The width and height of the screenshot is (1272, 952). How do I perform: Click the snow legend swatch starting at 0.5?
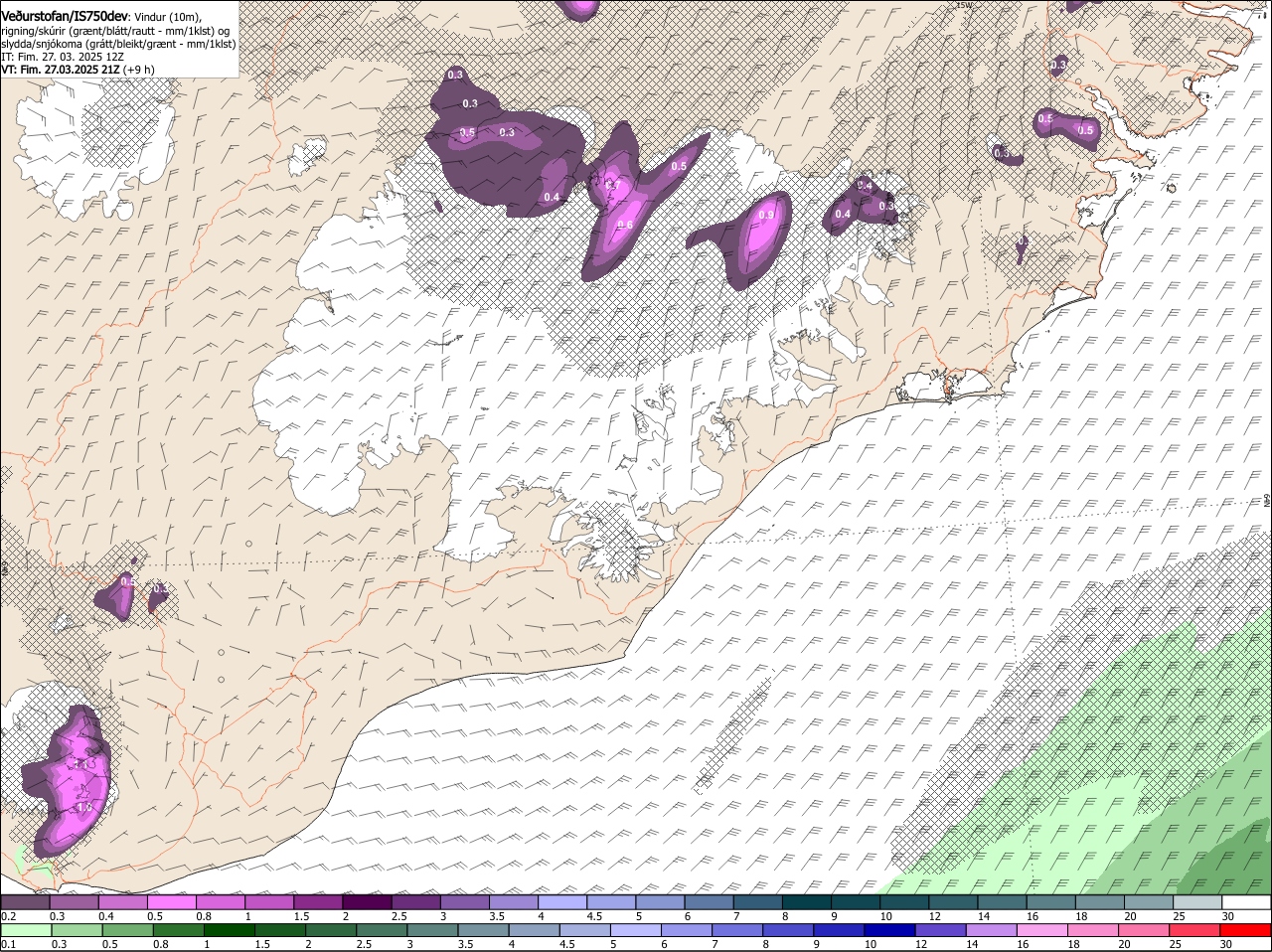pyautogui.click(x=171, y=902)
